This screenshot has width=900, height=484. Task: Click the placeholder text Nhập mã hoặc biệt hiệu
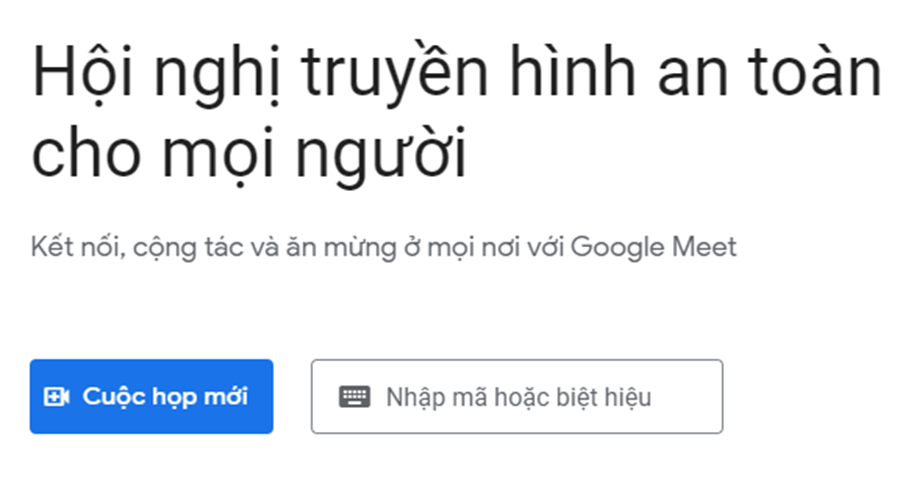[518, 397]
